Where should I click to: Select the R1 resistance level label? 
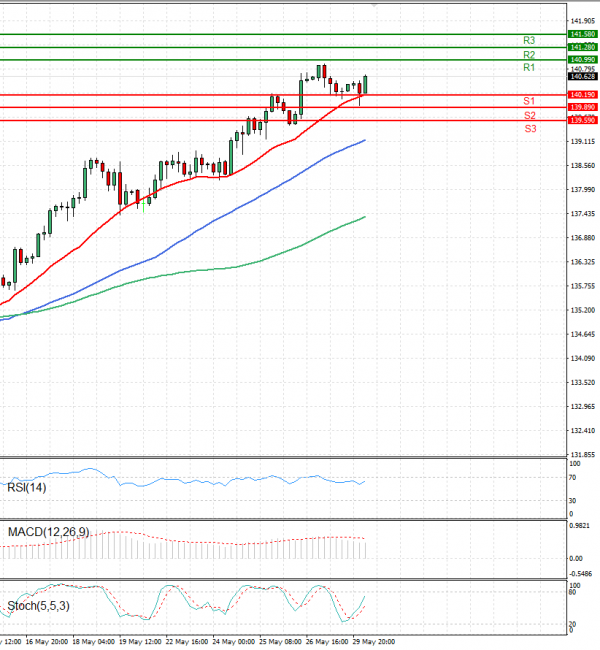[529, 67]
